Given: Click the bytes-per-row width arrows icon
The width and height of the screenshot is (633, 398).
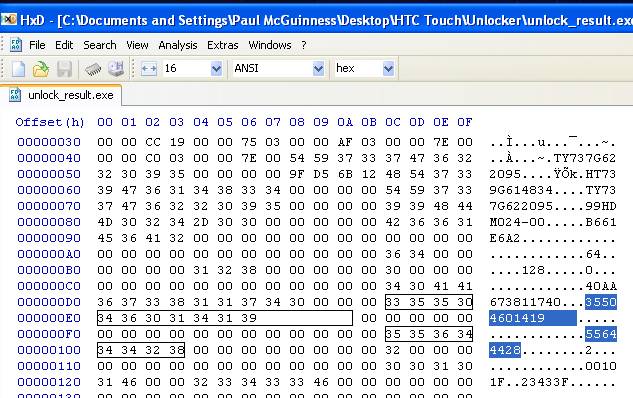Looking at the screenshot, I should click(x=149, y=69).
